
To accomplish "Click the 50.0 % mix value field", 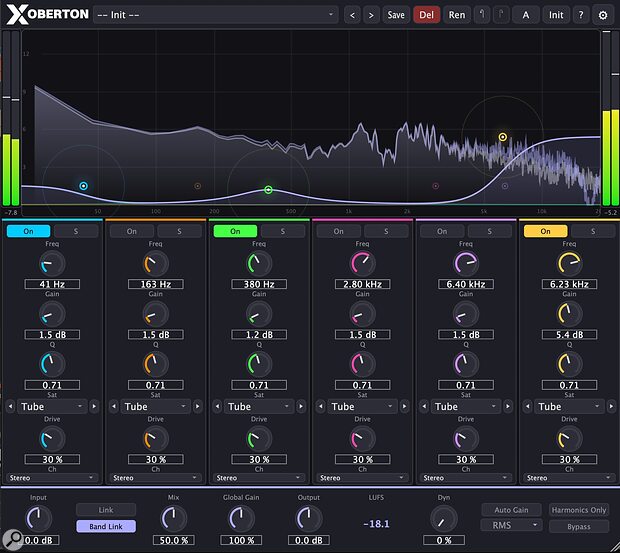I will pos(173,540).
